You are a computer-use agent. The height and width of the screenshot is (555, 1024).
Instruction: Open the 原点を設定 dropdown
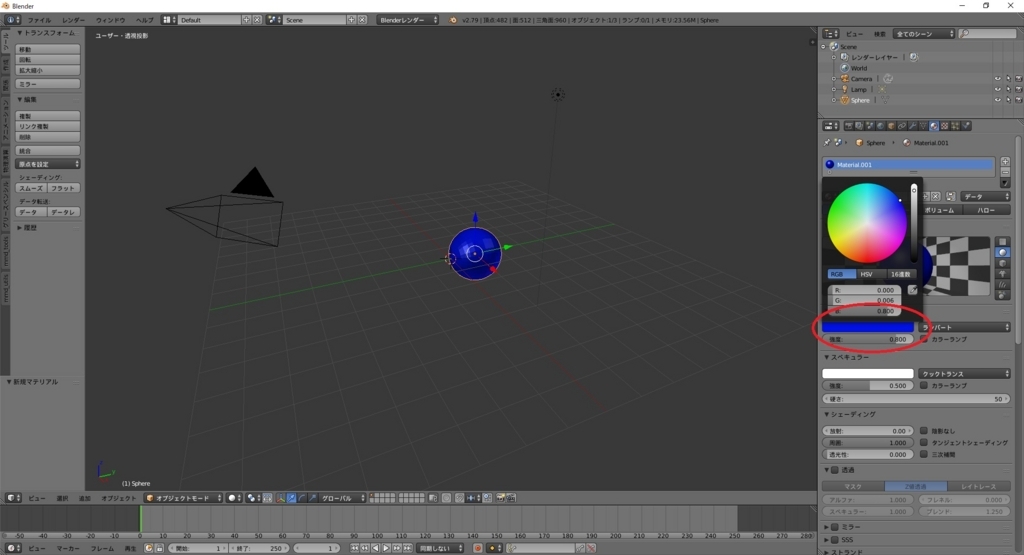tap(48, 164)
